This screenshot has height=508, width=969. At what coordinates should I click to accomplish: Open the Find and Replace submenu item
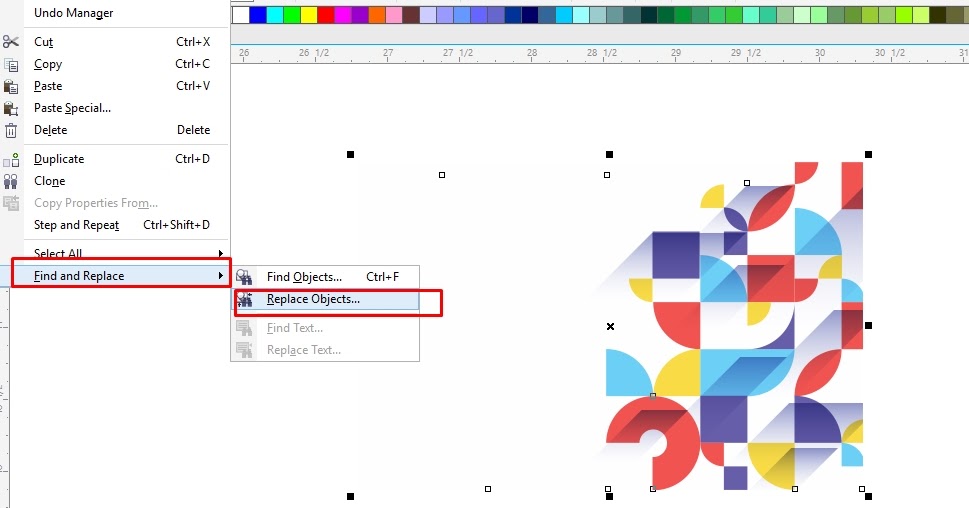click(x=121, y=276)
